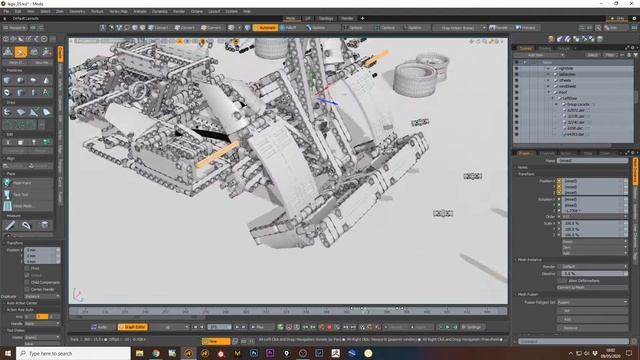The image size is (640, 360).
Task: Collapse the Roof item in tree
Action: click(x=548, y=92)
